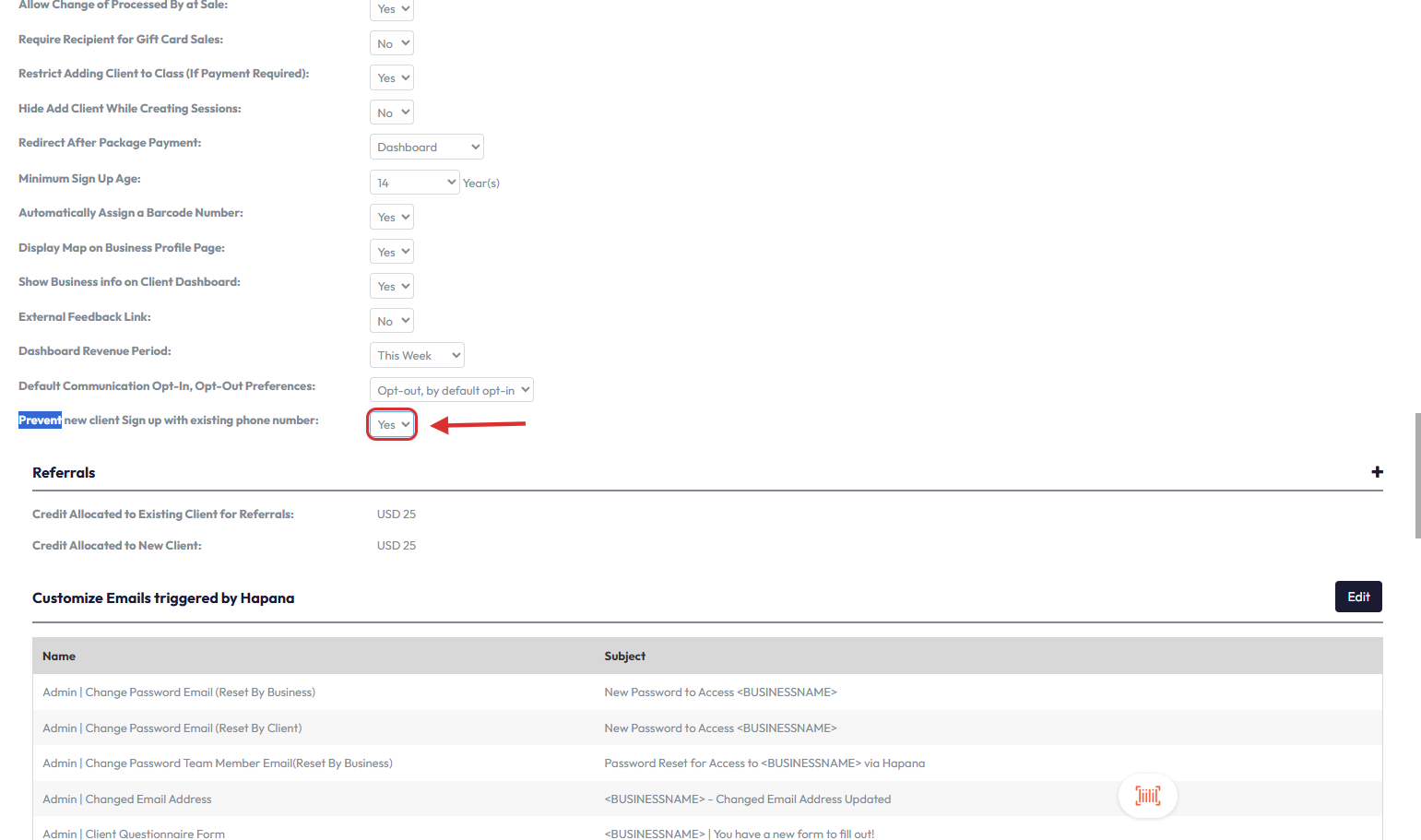Viewport: 1421px width, 840px height.
Task: Toggle External Feedback Link Yes/No select
Action: tap(392, 321)
